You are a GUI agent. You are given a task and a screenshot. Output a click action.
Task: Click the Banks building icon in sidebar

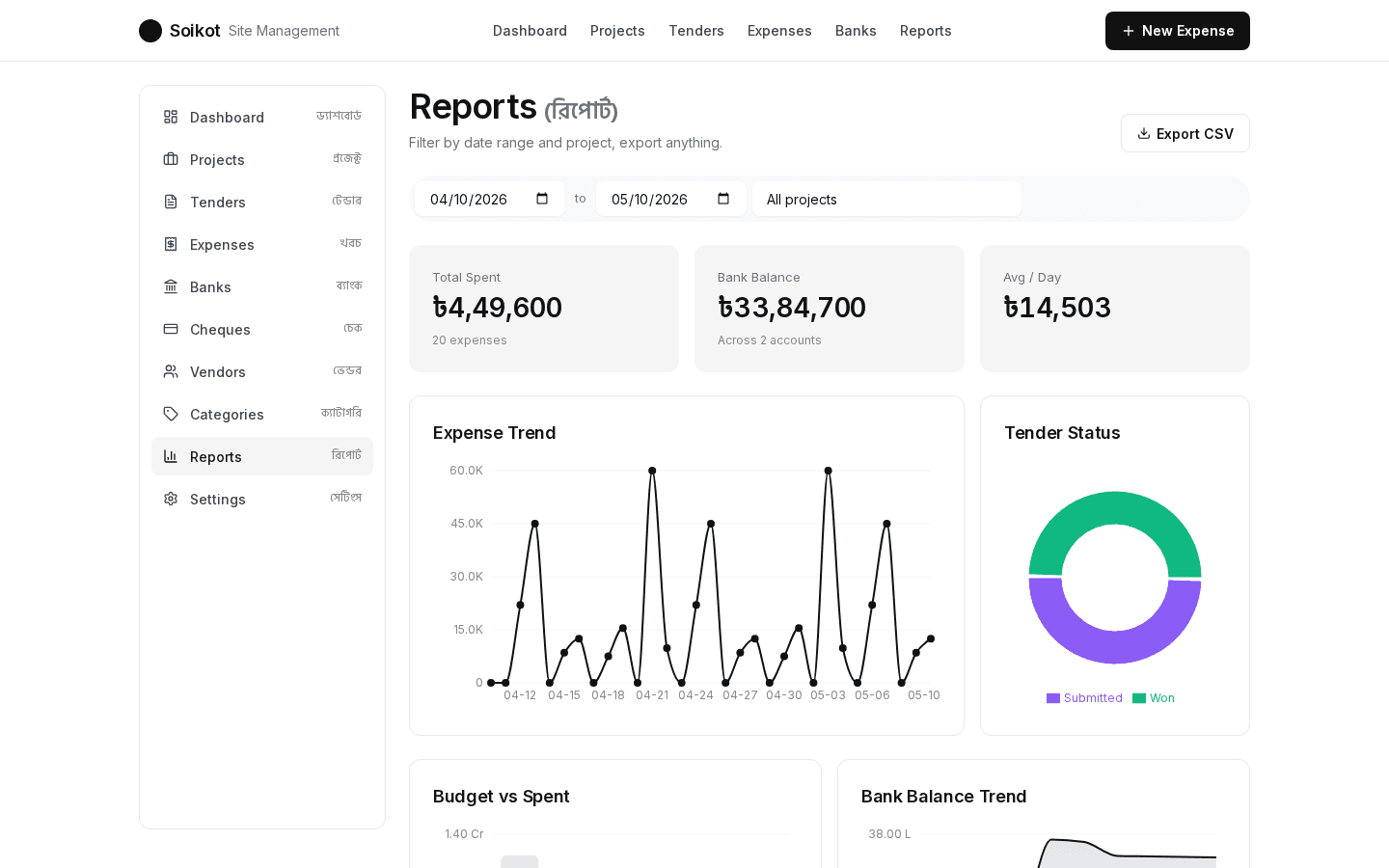coord(171,286)
